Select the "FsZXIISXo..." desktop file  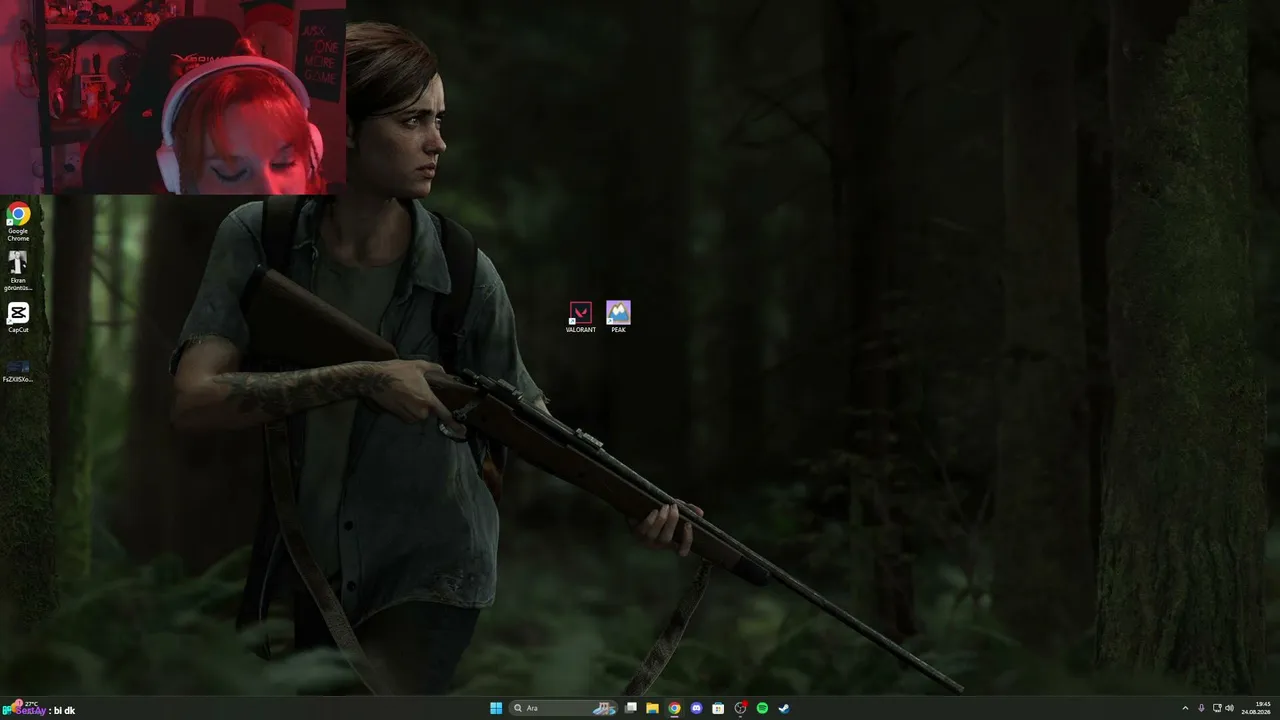pyautogui.click(x=18, y=371)
